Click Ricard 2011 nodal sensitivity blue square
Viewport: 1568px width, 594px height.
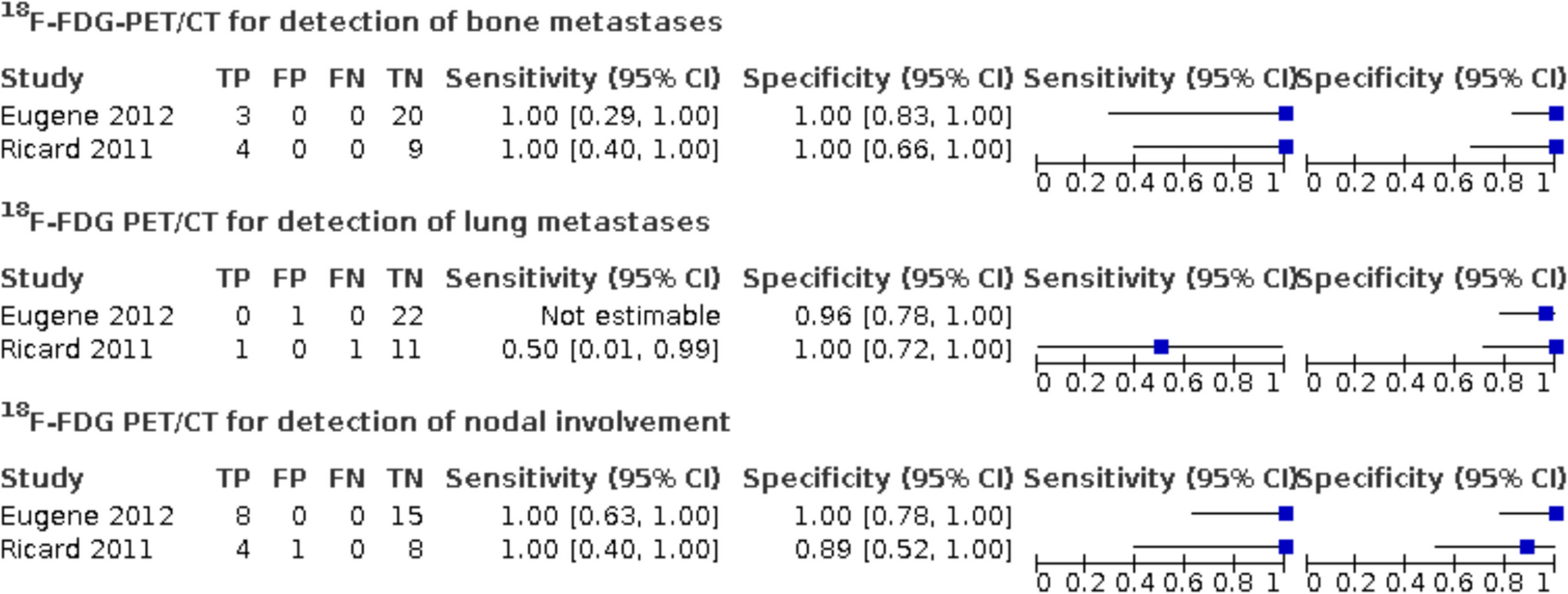(x=1285, y=547)
